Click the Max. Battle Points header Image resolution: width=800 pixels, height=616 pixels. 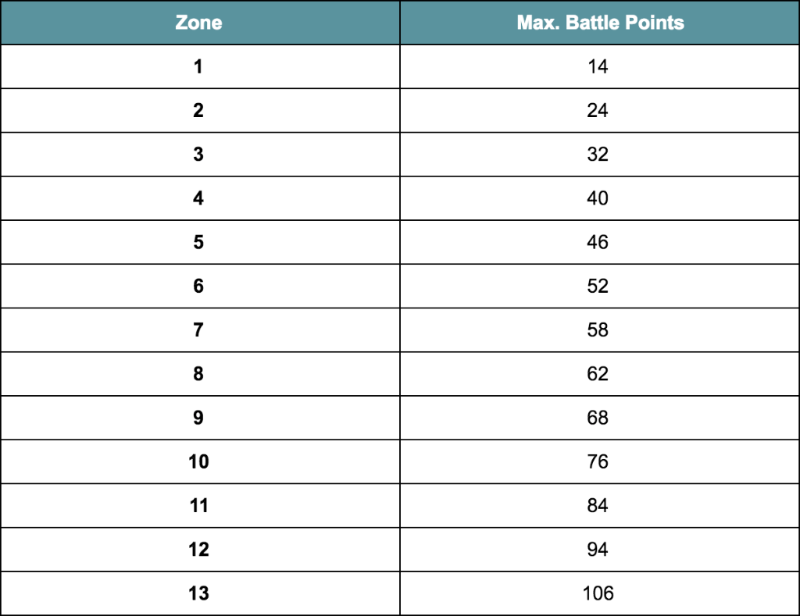tap(599, 22)
